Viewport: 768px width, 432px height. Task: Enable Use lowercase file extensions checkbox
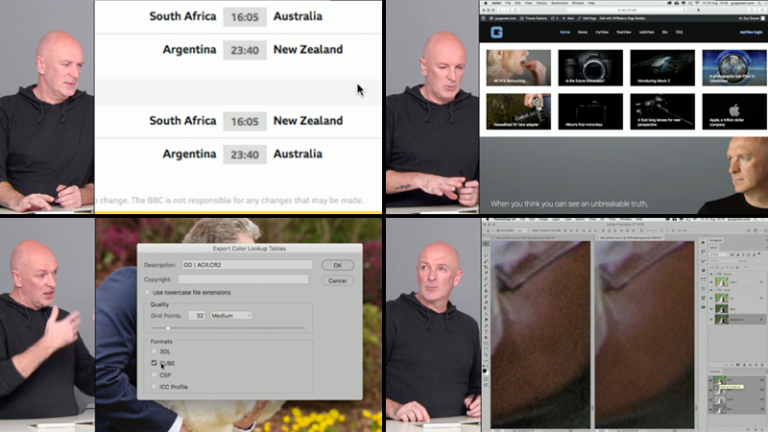[149, 291]
